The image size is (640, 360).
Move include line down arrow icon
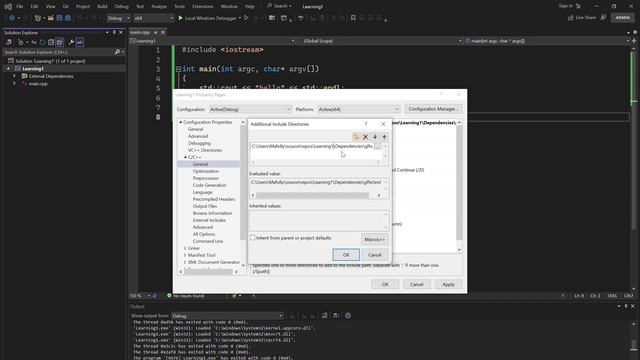375,137
